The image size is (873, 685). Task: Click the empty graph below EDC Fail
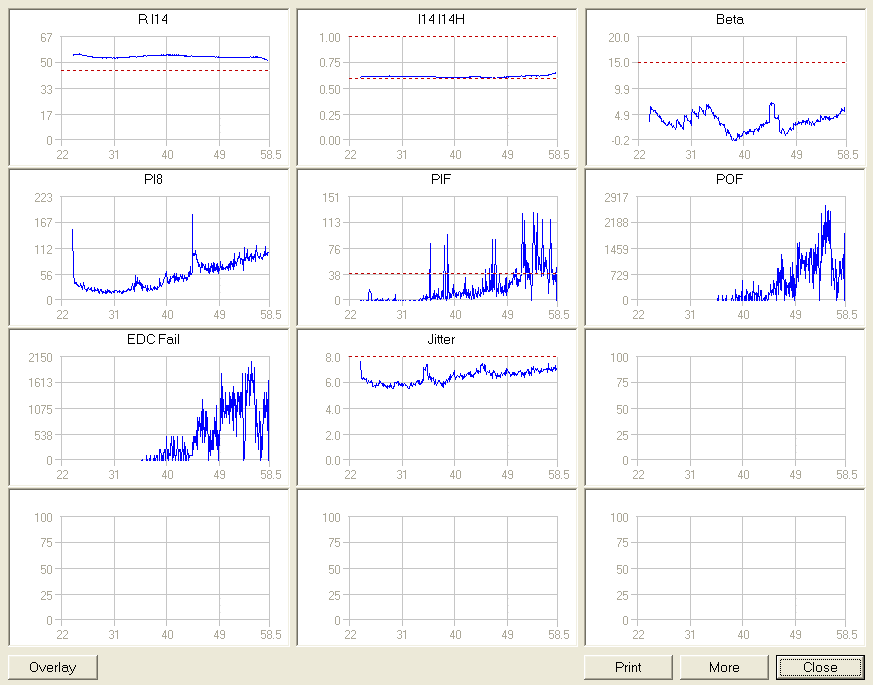point(165,568)
